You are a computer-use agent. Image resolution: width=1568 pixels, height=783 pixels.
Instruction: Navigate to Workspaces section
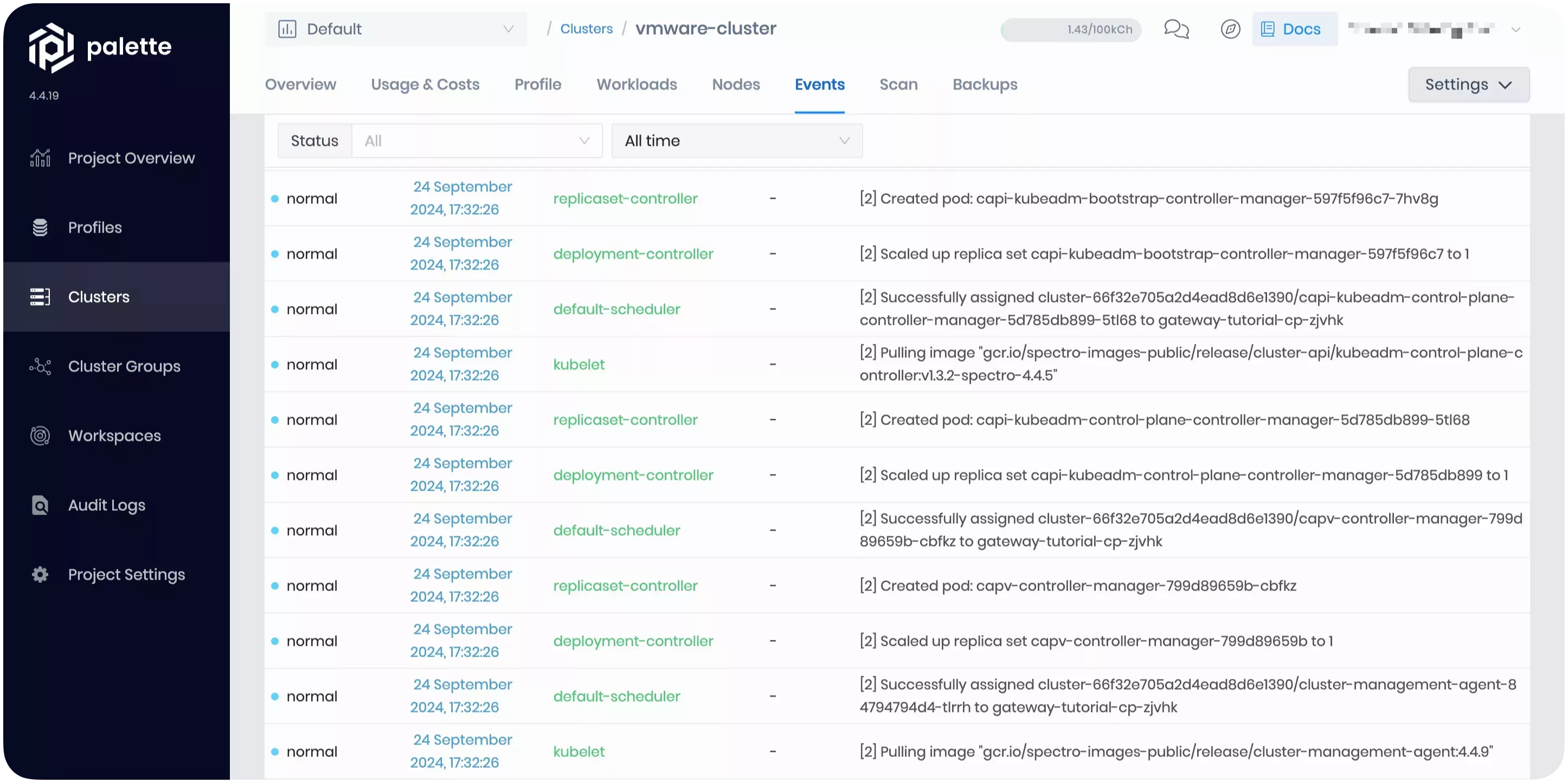click(x=114, y=435)
